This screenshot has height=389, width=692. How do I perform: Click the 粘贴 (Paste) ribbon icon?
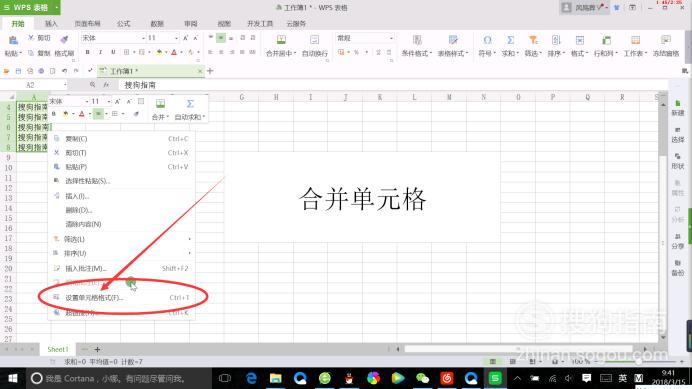(13, 41)
